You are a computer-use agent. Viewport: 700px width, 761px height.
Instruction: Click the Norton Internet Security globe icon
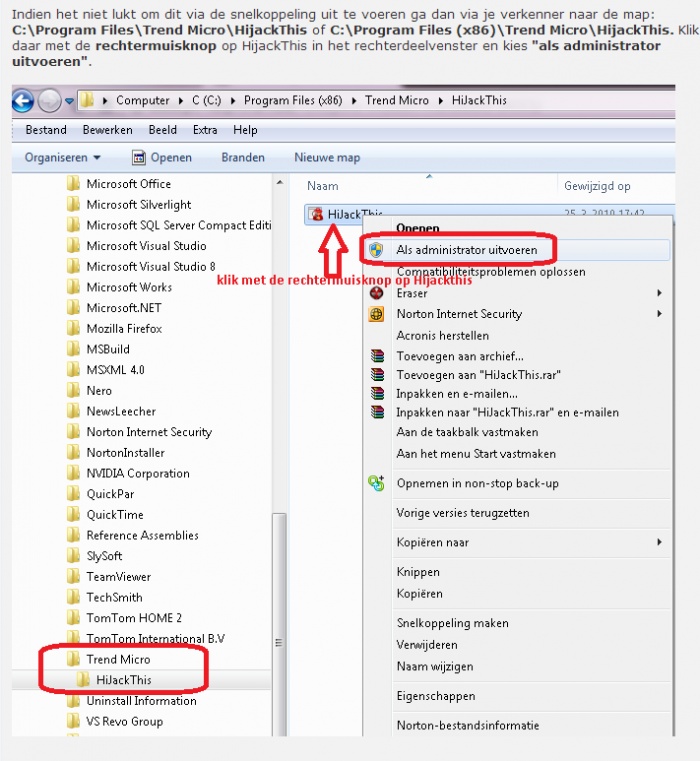(x=377, y=314)
